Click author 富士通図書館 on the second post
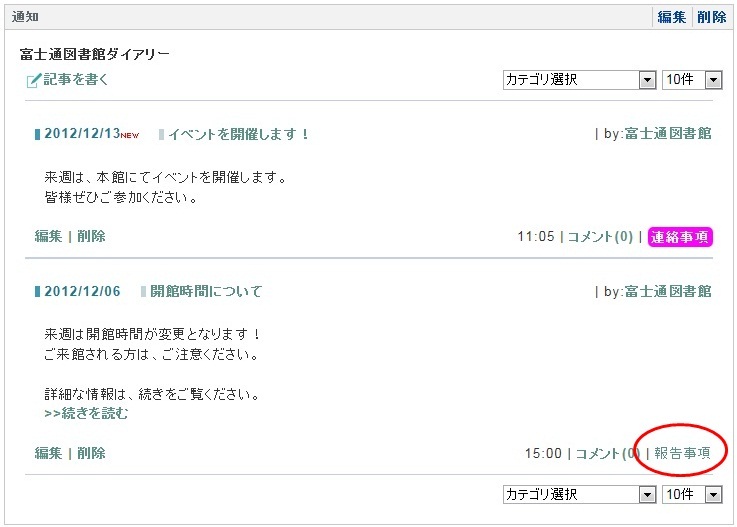The image size is (737, 527). [668, 291]
